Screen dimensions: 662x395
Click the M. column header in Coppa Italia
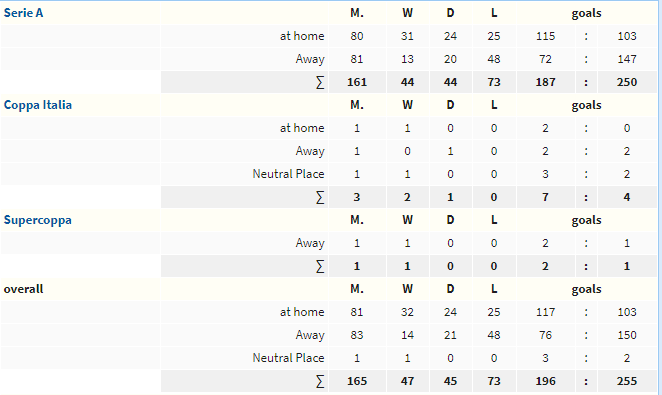pyautogui.click(x=357, y=105)
